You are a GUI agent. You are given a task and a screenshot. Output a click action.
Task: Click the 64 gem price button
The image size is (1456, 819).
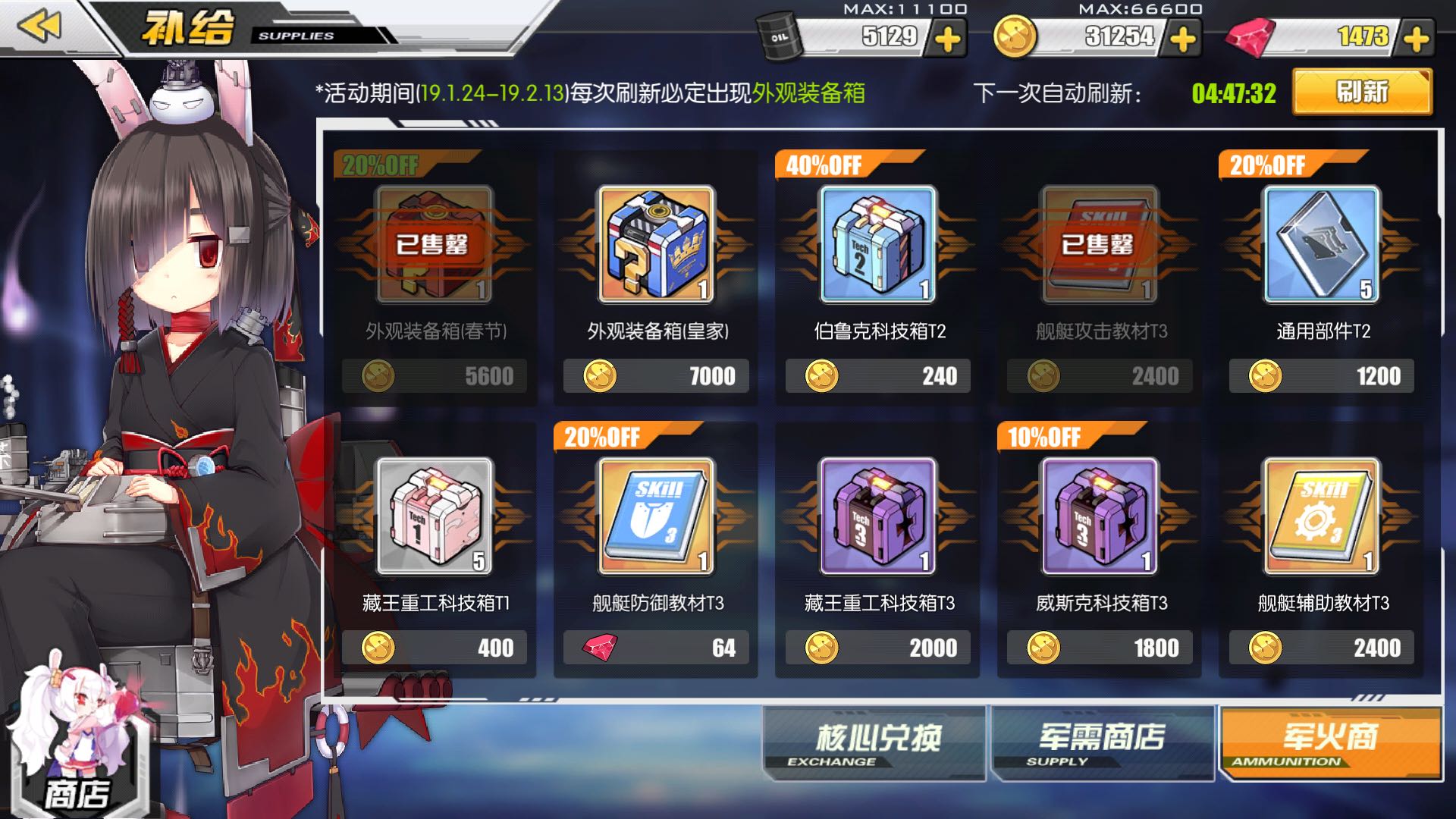656,648
